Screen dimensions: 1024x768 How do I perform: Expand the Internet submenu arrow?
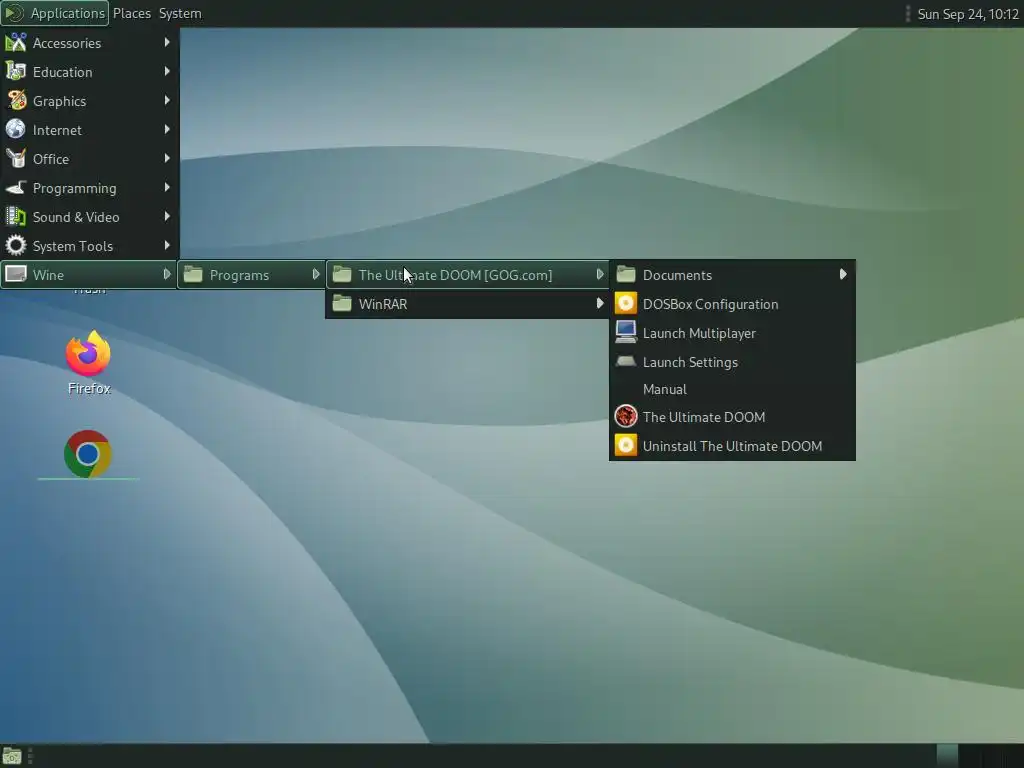[167, 129]
